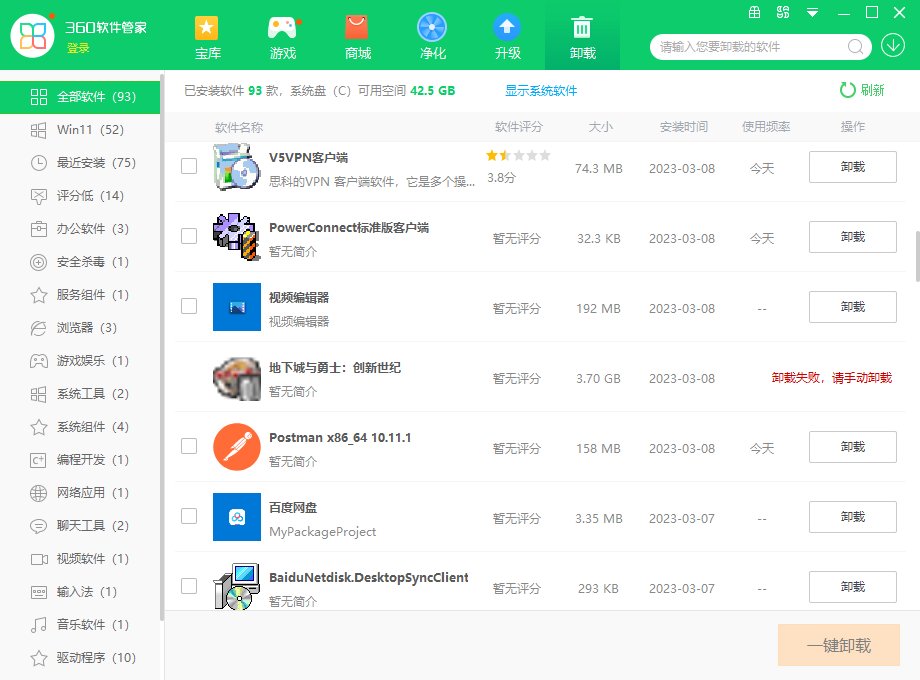Open 办公软件 (3) office category
Image resolution: width=920 pixels, height=680 pixels.
click(80, 229)
